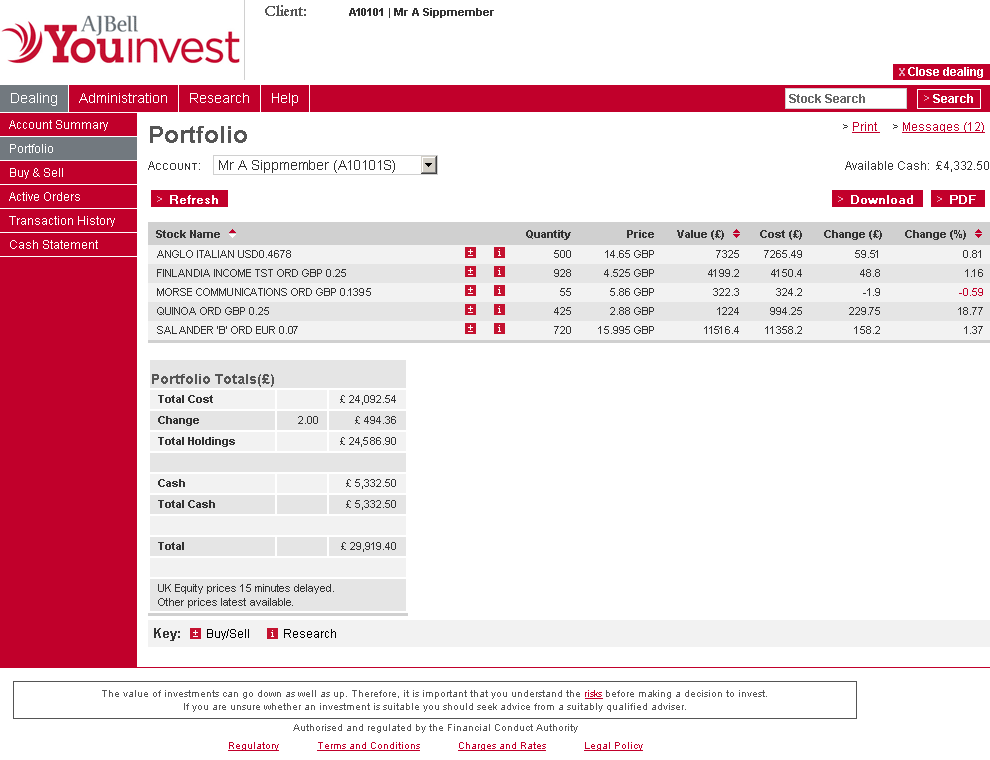Open the Account selection dropdown

[429, 165]
